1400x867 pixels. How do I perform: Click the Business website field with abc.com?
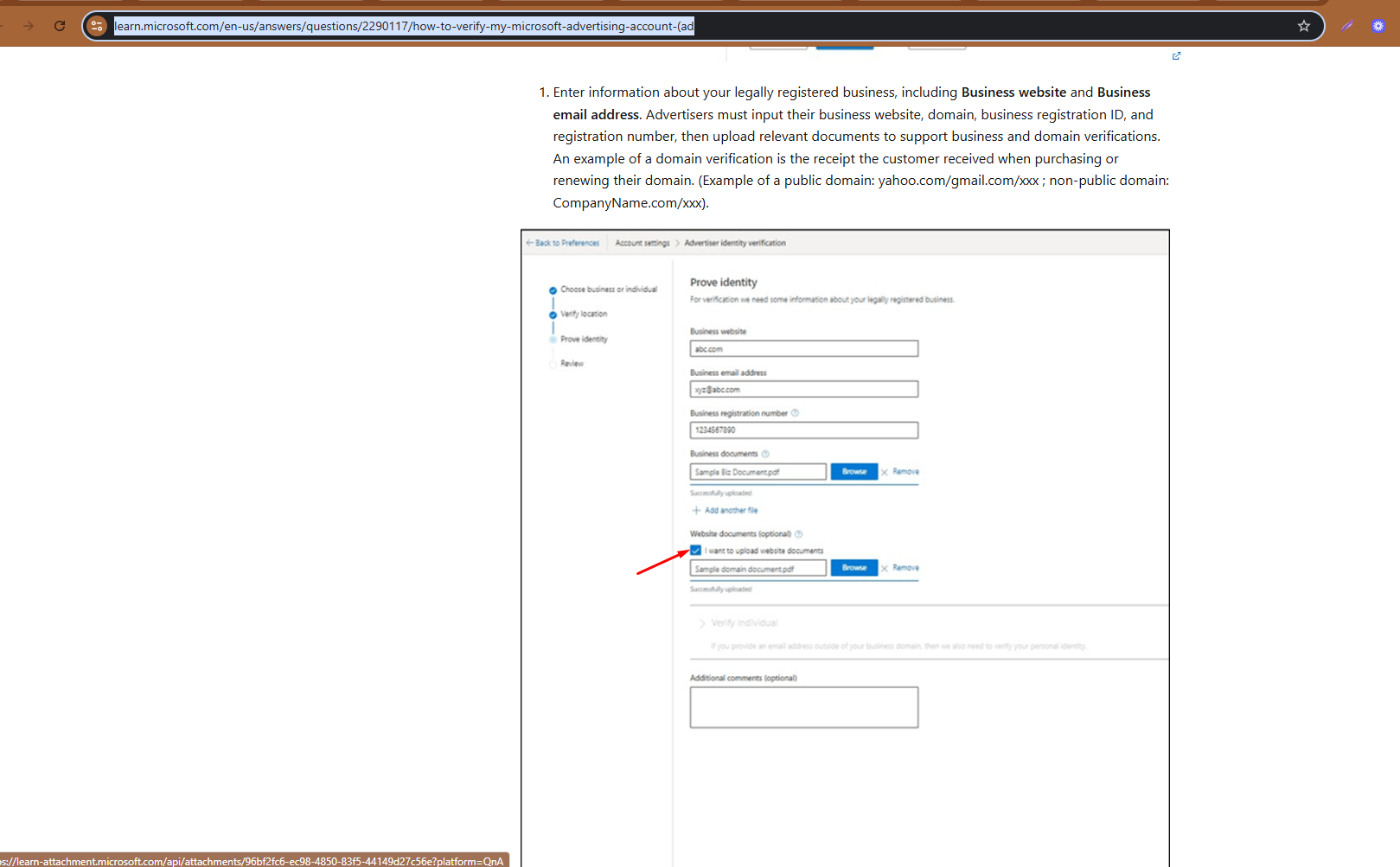pyautogui.click(x=804, y=348)
